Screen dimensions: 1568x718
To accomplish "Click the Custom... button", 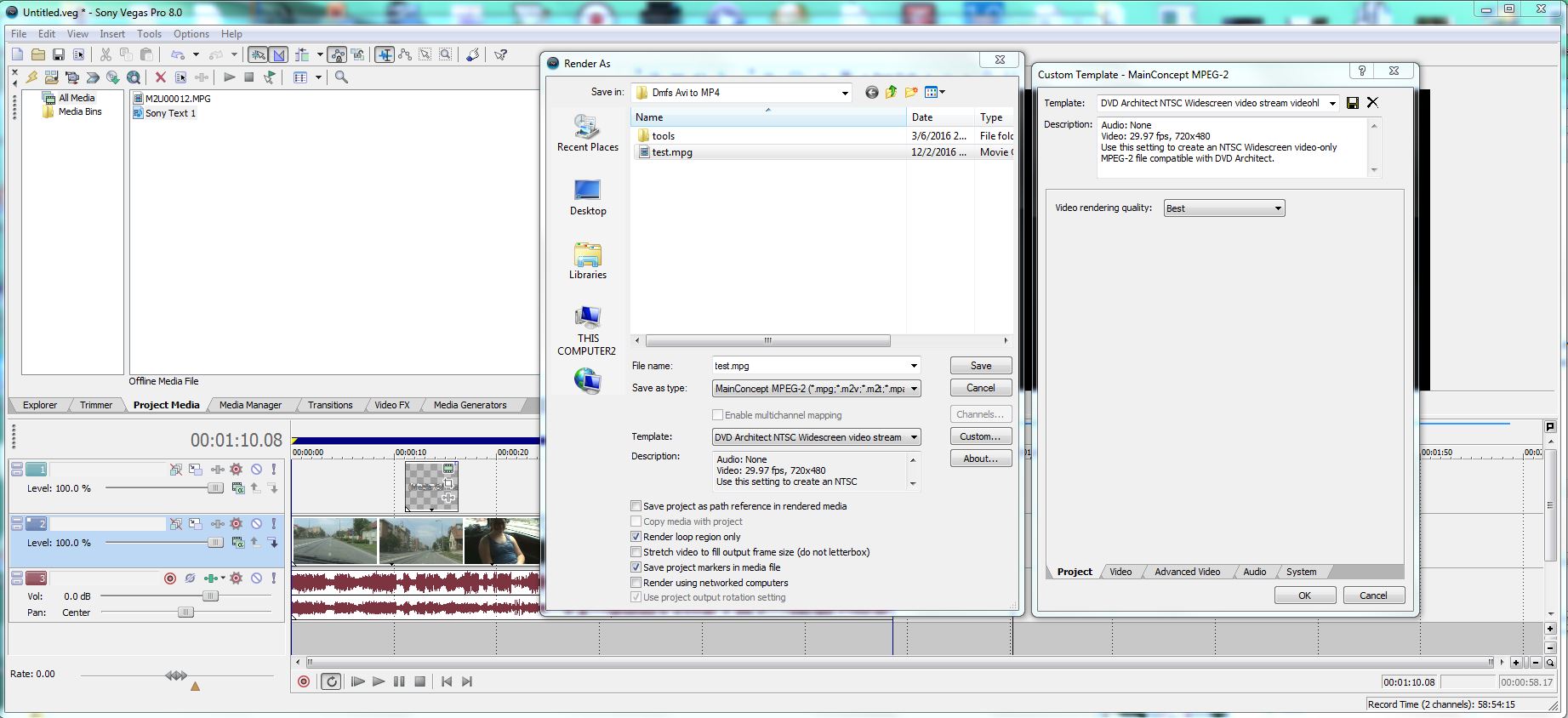I will [981, 436].
